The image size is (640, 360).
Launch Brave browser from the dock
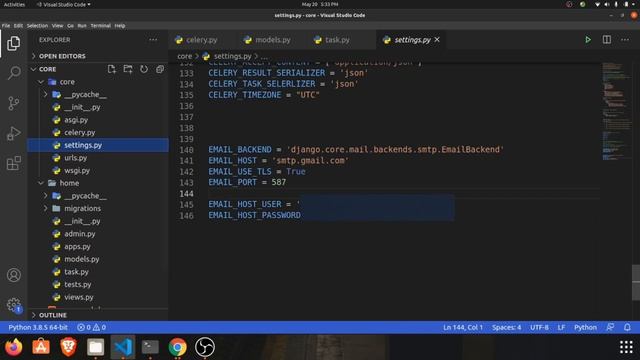69,347
